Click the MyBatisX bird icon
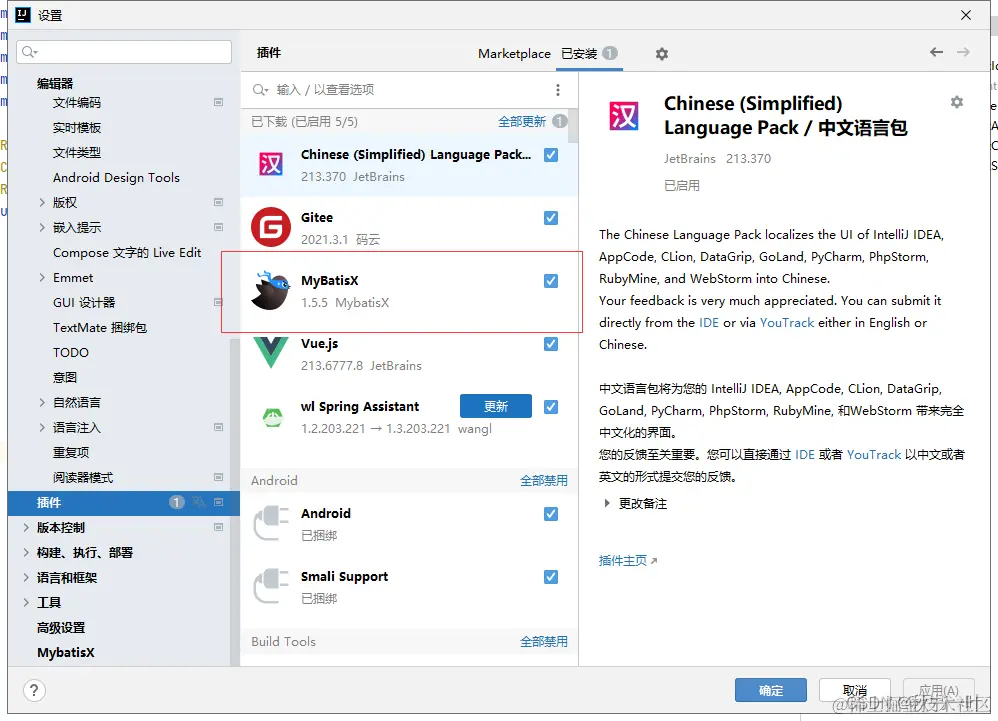998x721 pixels. (271, 290)
